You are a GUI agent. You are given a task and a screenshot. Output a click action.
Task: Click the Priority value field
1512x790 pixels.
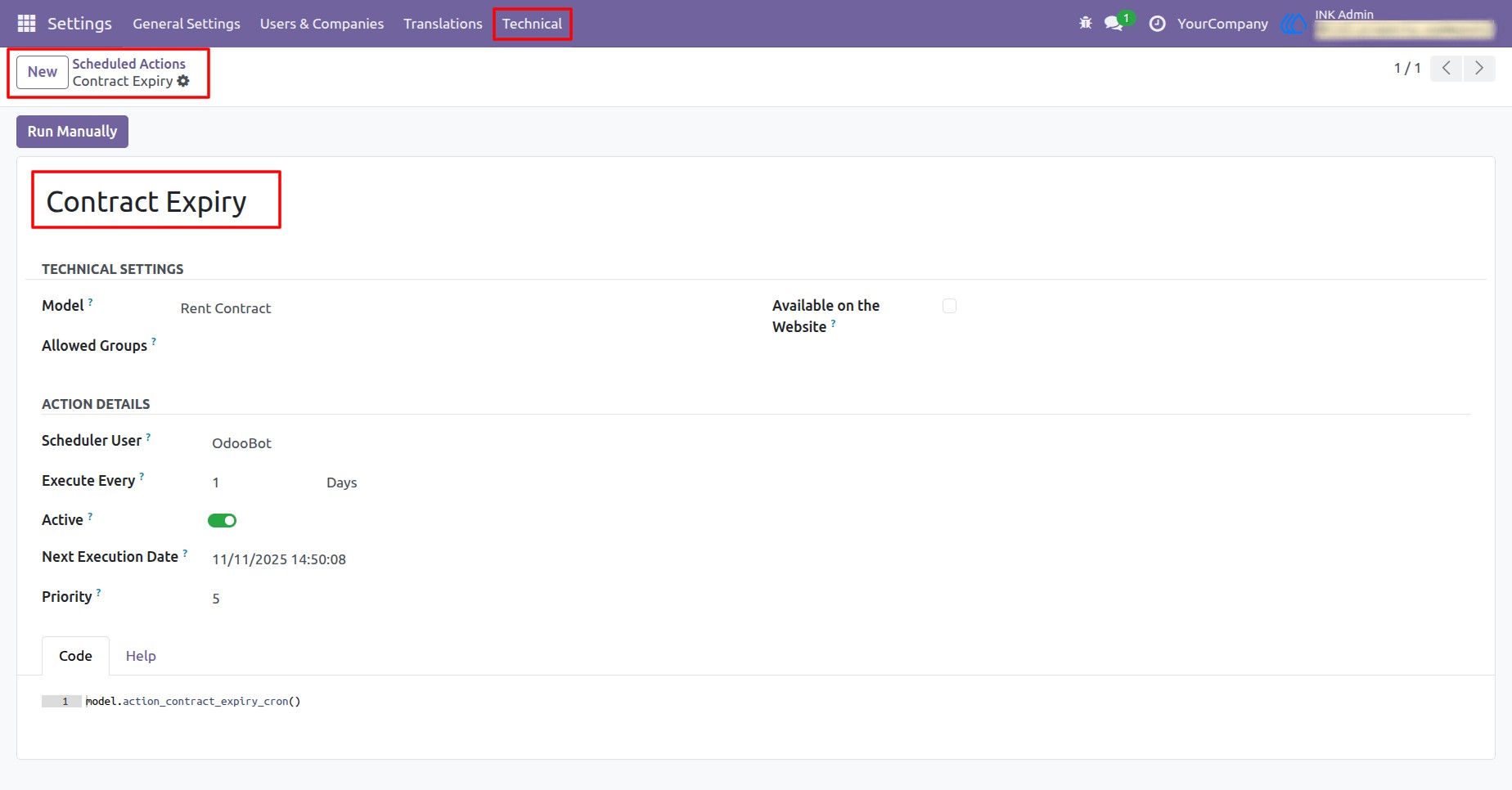216,599
